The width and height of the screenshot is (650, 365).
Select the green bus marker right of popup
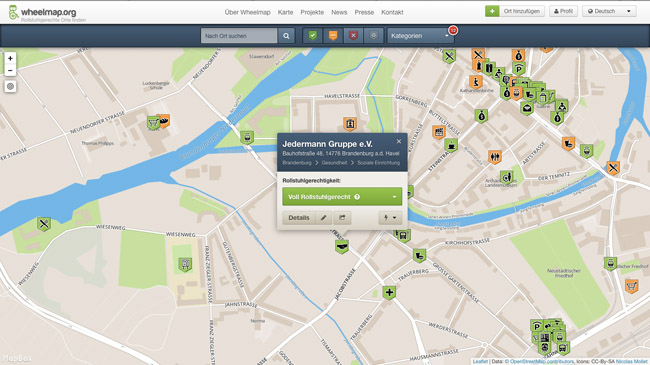(403, 236)
